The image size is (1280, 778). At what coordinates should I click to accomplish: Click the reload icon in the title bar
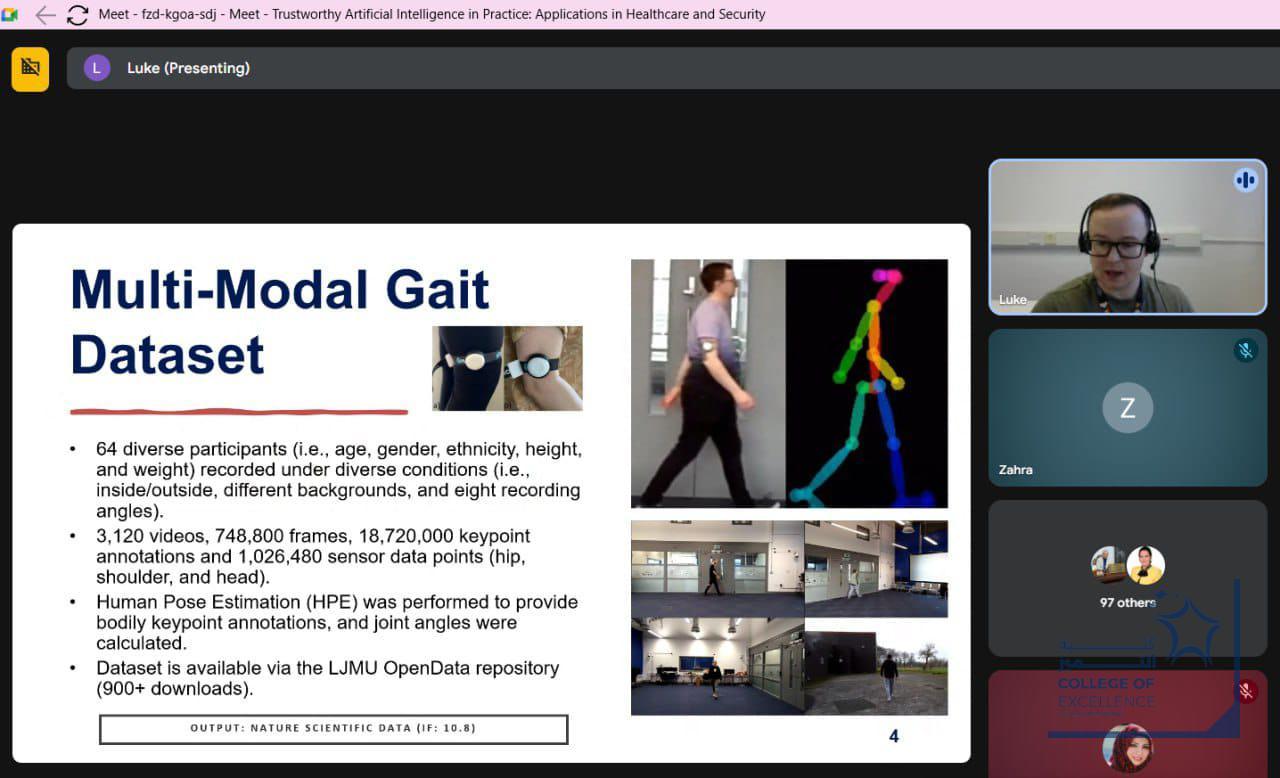[77, 15]
